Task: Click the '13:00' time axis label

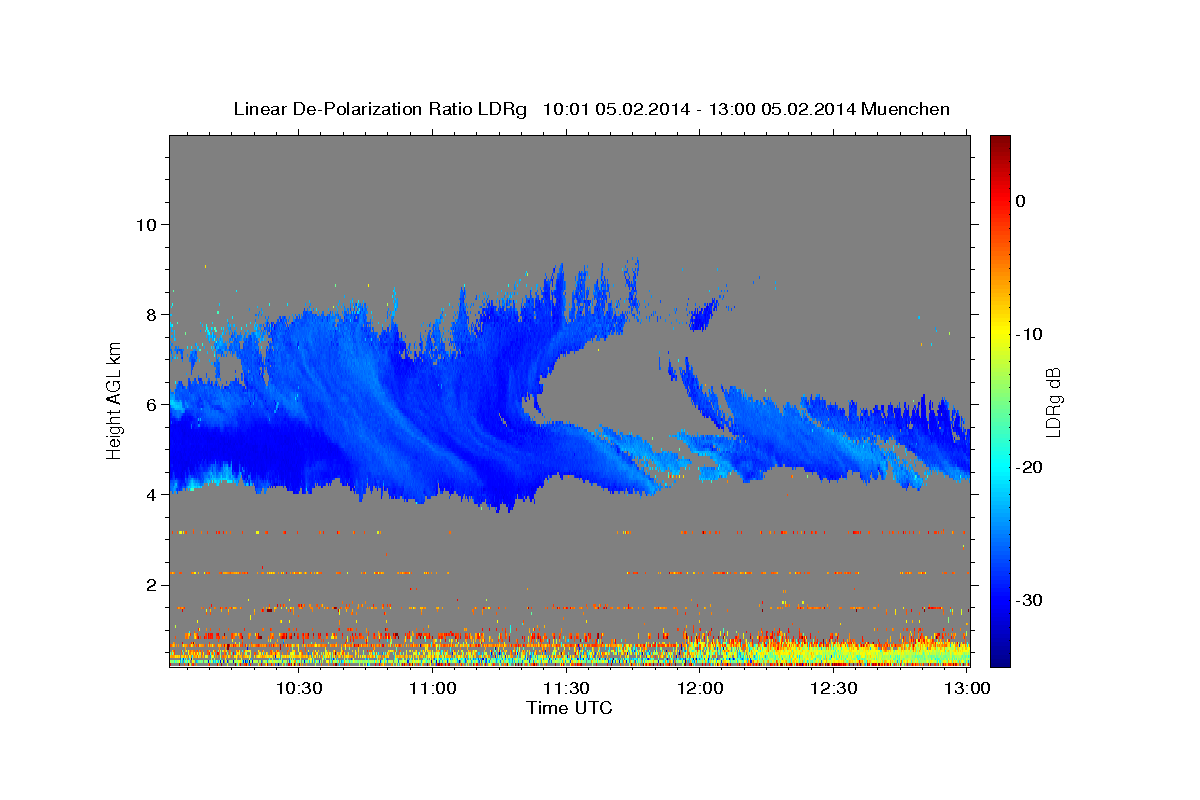Action: pos(967,688)
